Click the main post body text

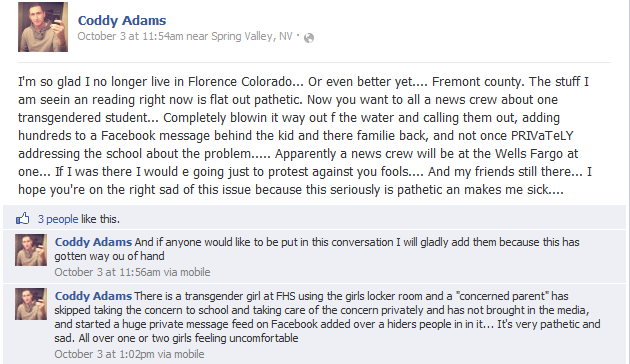click(305, 135)
